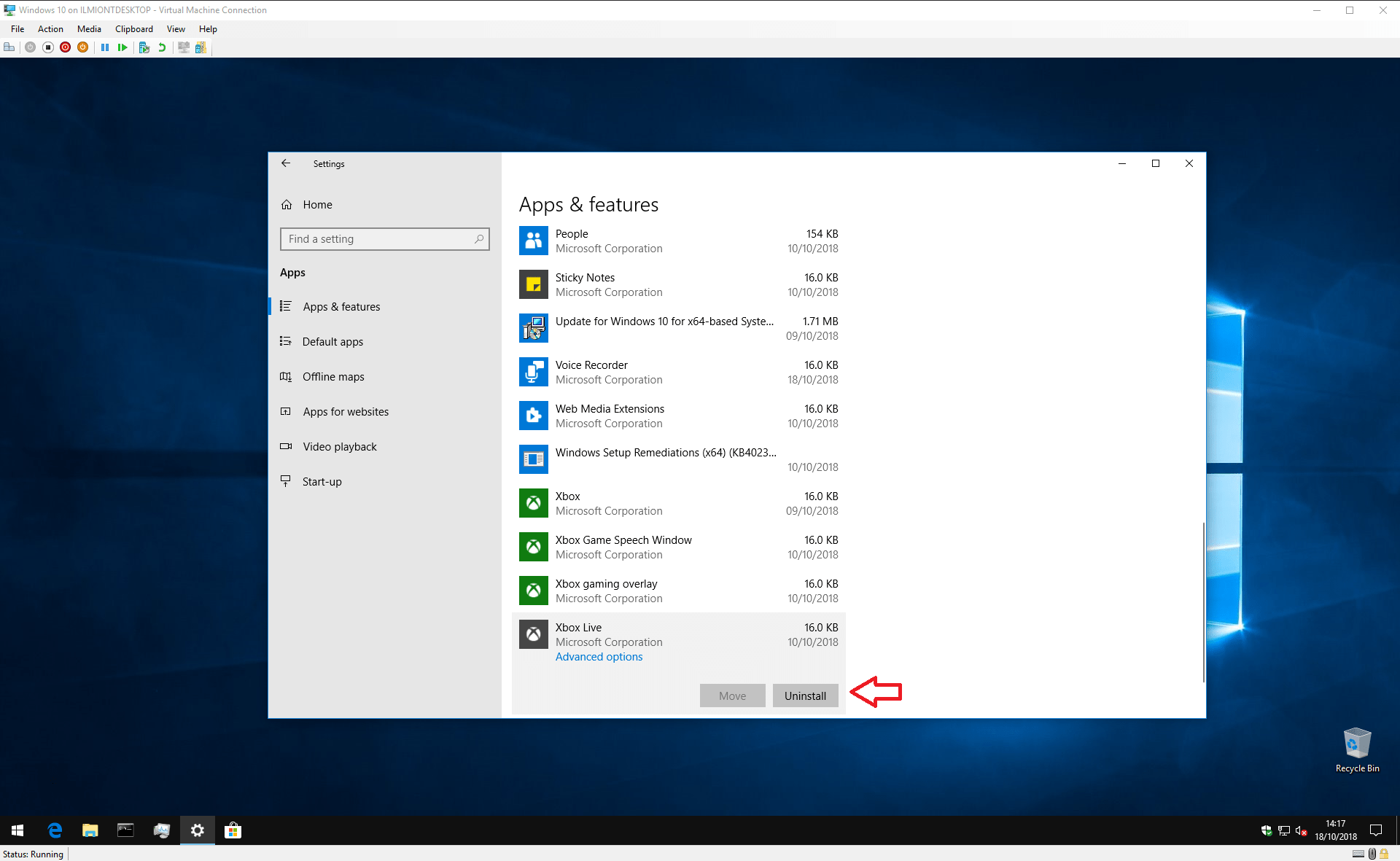Screen dimensions: 1400x861
Task: Click Voice Recorder date 18/10/2018
Action: click(813, 380)
